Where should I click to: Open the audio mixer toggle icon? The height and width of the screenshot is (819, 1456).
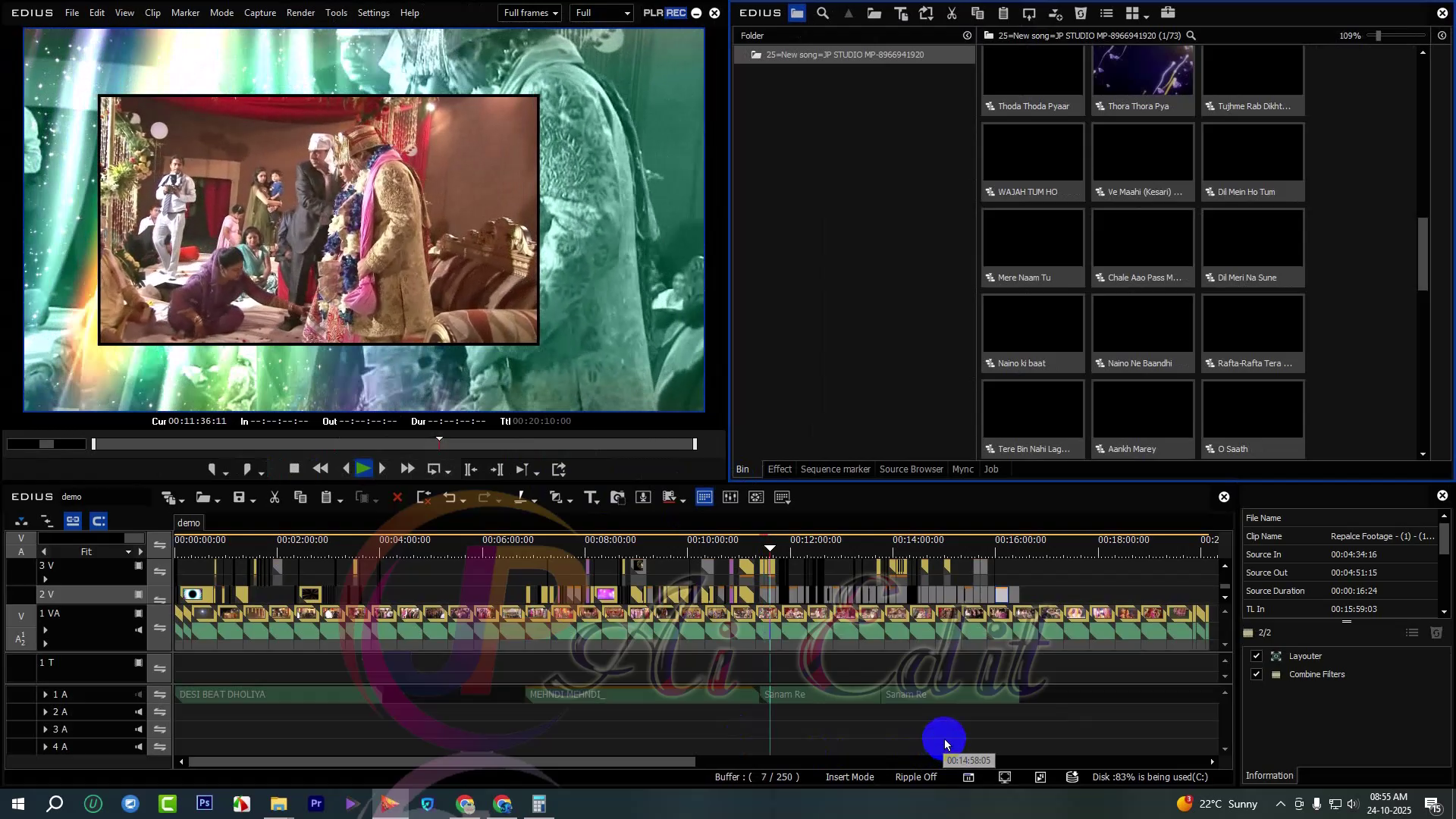(730, 497)
